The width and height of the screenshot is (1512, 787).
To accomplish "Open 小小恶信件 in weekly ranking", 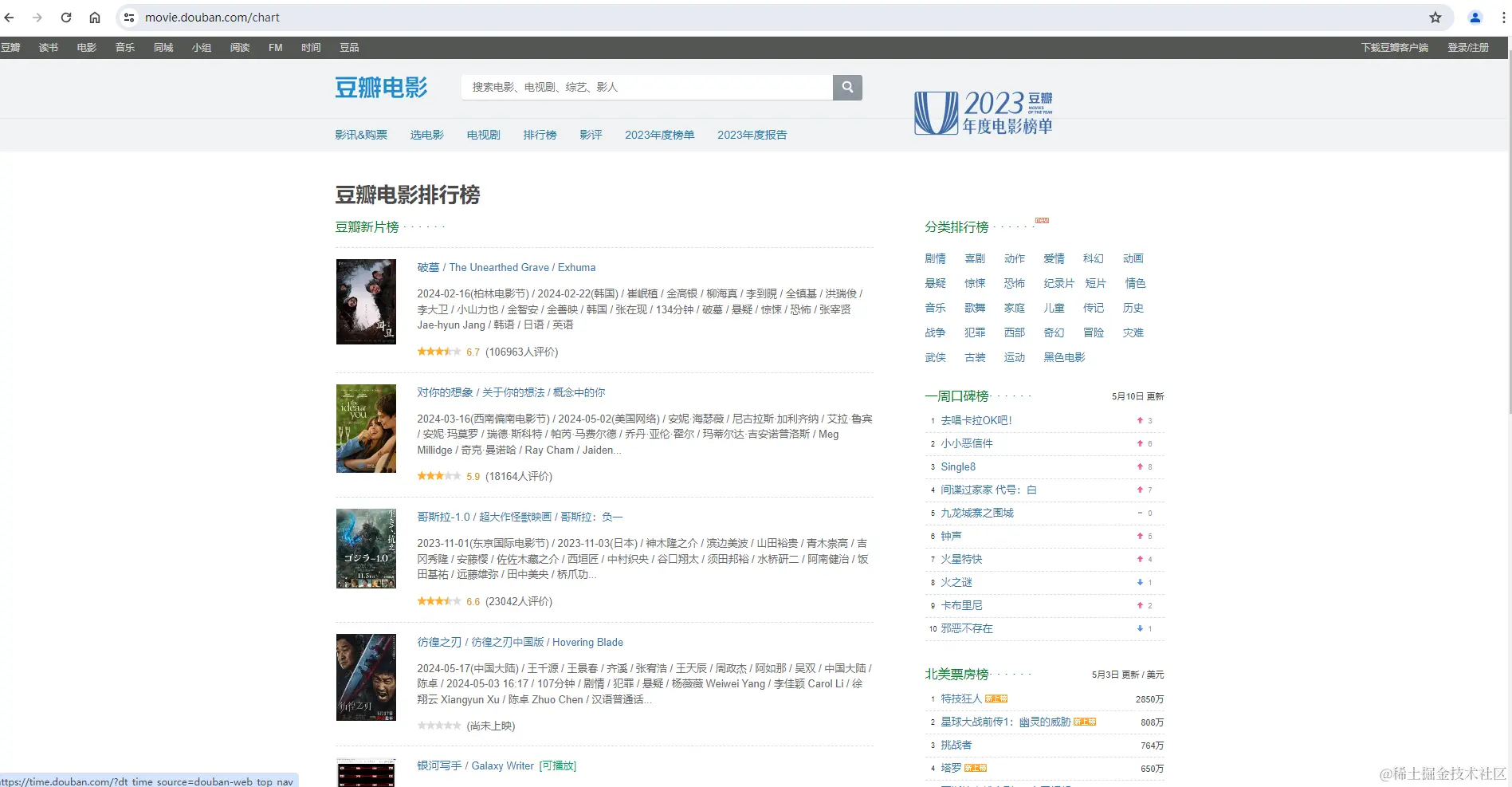I will pos(967,443).
